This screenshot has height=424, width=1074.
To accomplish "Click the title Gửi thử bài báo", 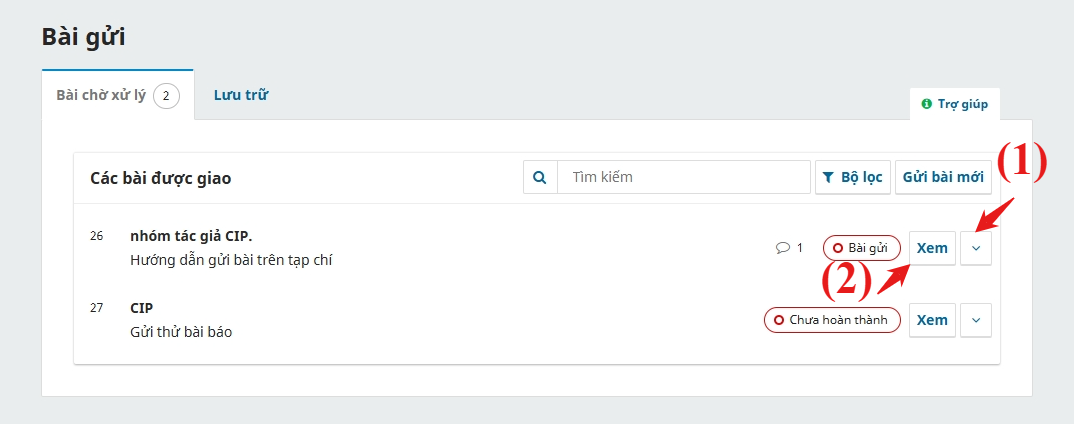I will pyautogui.click(x=181, y=332).
